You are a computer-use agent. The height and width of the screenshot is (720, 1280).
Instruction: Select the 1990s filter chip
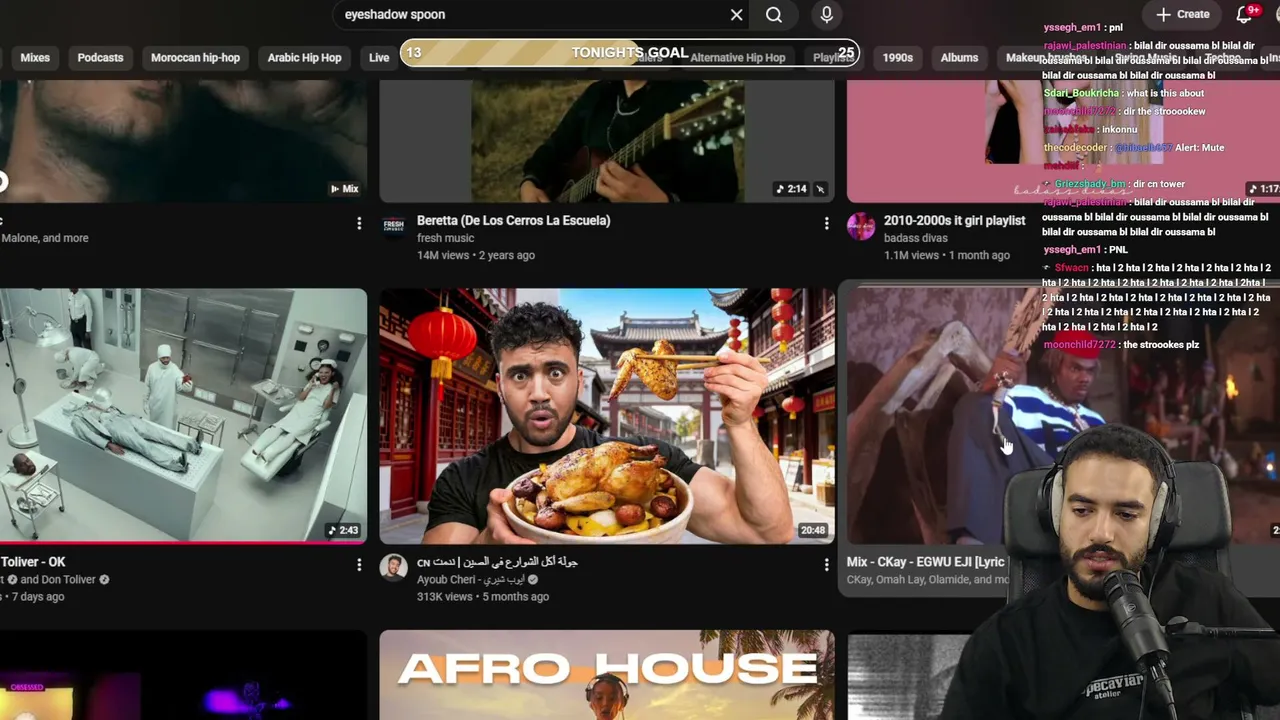[897, 57]
